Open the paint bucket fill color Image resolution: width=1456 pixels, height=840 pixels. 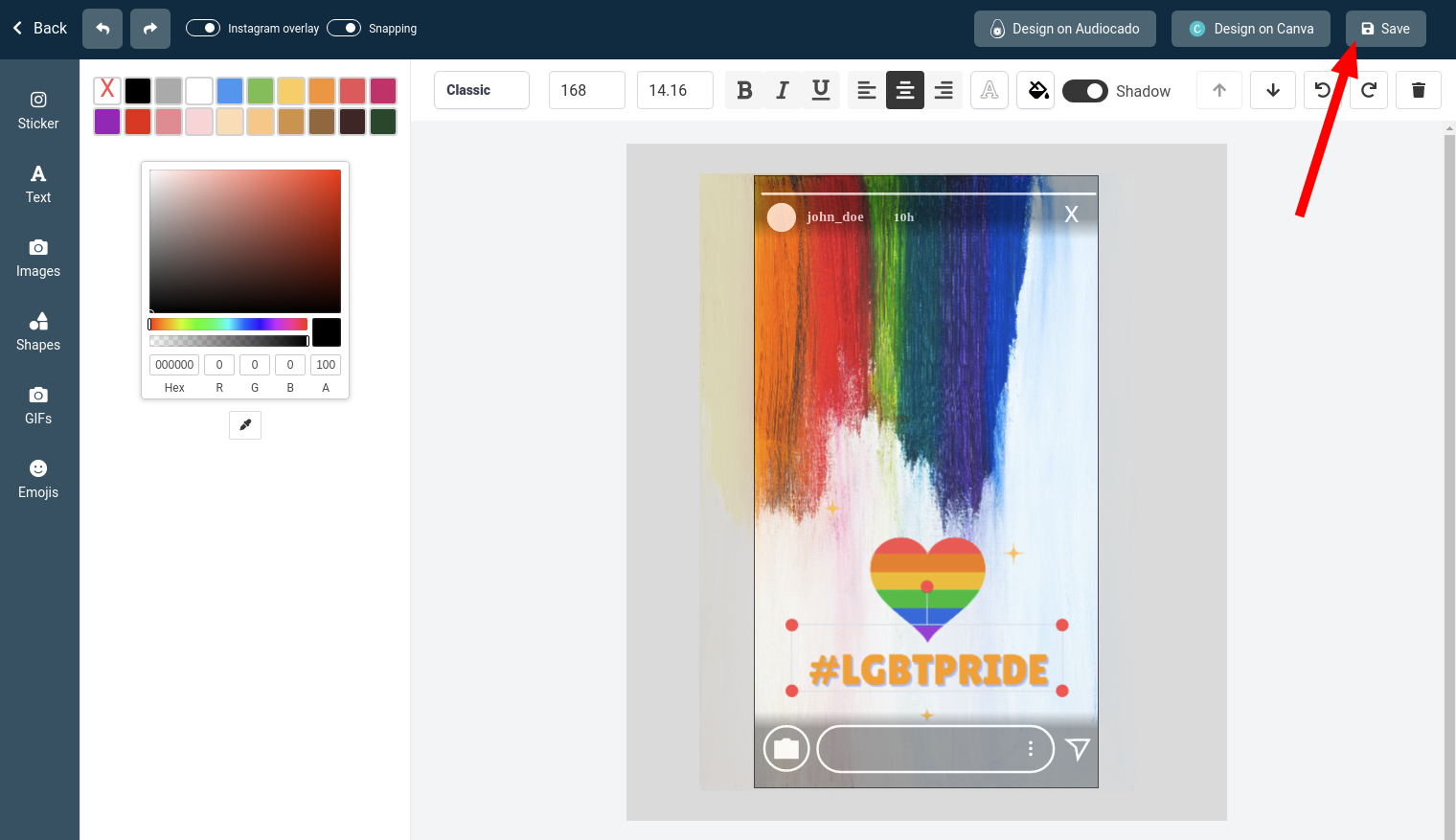coord(1036,90)
